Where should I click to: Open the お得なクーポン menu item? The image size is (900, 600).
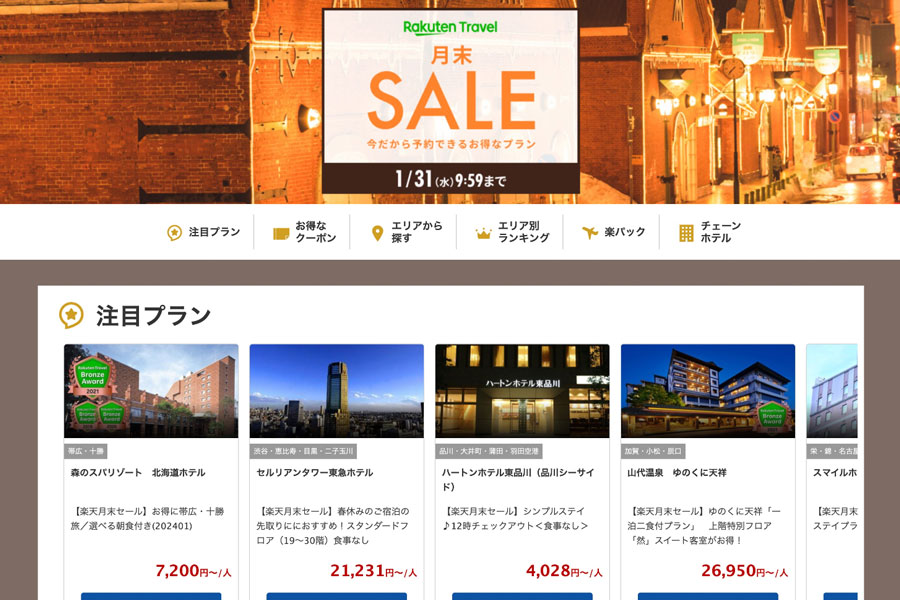click(x=304, y=232)
